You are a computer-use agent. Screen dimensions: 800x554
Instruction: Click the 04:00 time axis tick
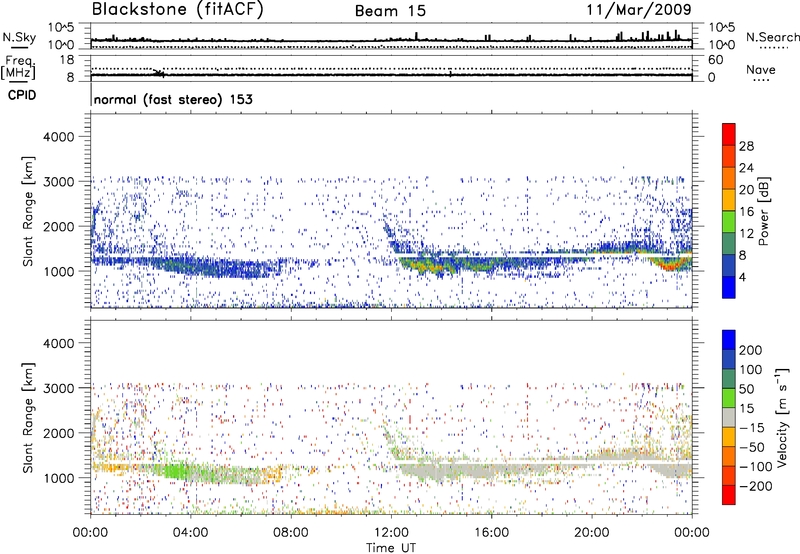[x=190, y=533]
